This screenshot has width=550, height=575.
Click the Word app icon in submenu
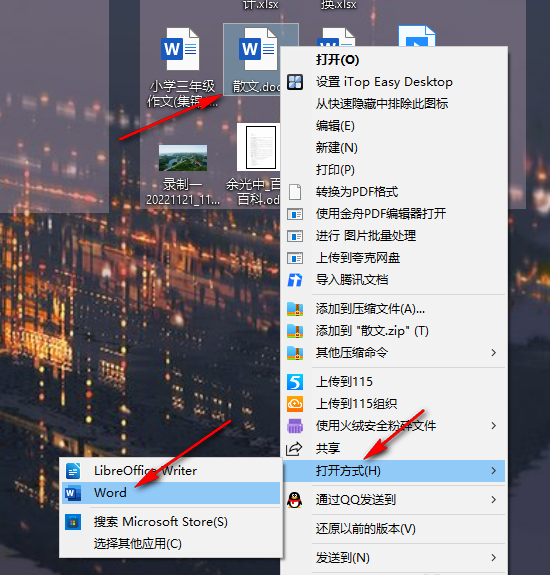pos(73,493)
